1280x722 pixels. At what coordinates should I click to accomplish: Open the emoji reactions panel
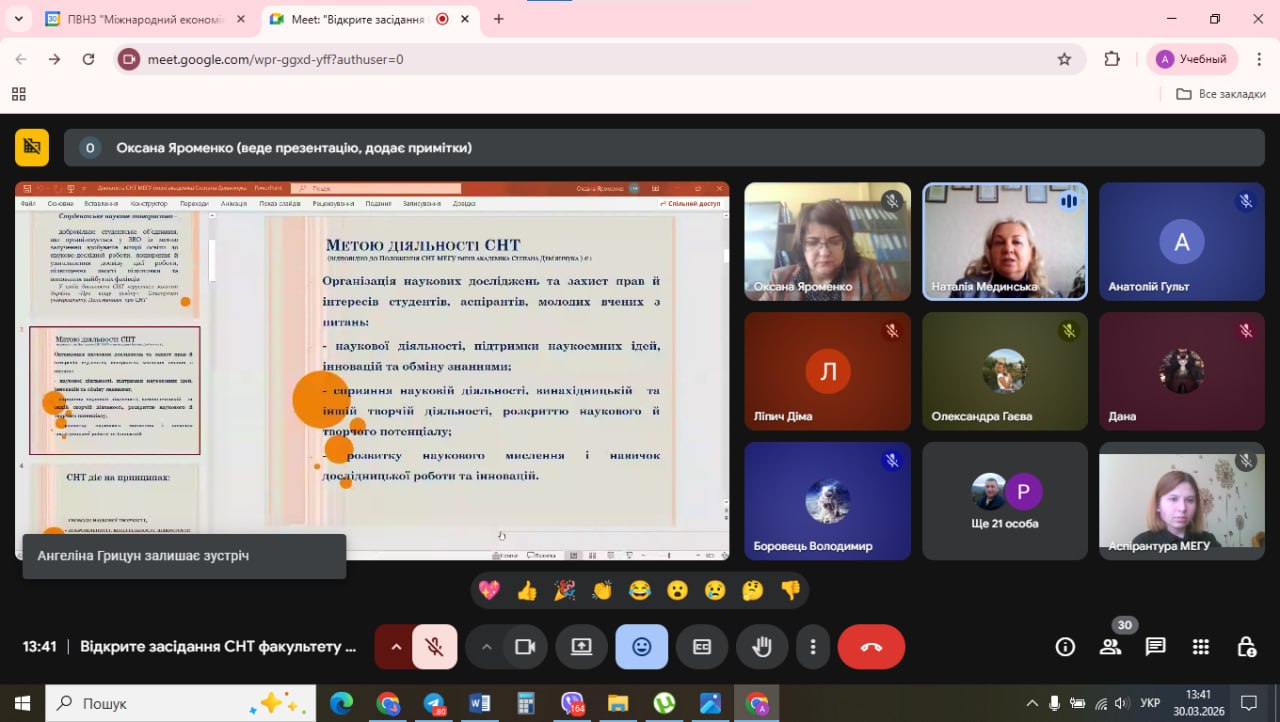642,646
